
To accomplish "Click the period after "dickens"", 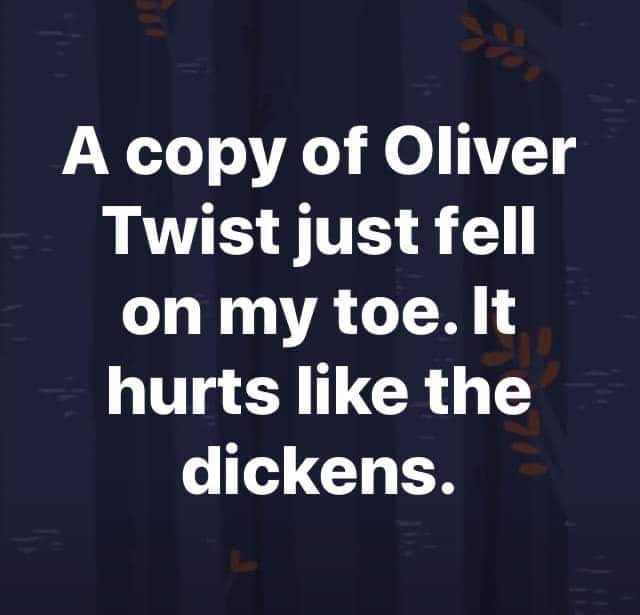I will click(446, 486).
